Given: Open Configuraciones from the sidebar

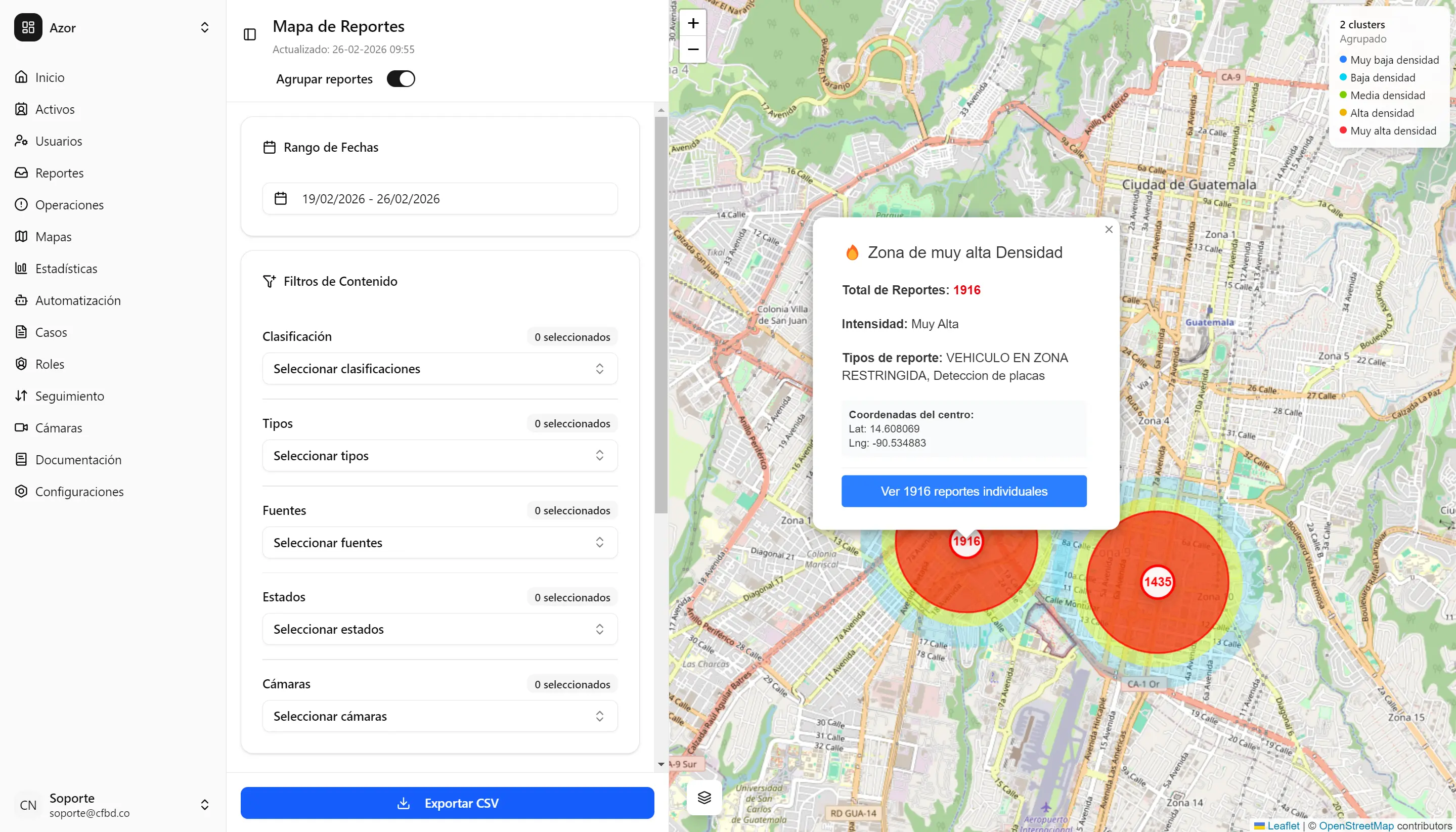Looking at the screenshot, I should click(x=80, y=491).
